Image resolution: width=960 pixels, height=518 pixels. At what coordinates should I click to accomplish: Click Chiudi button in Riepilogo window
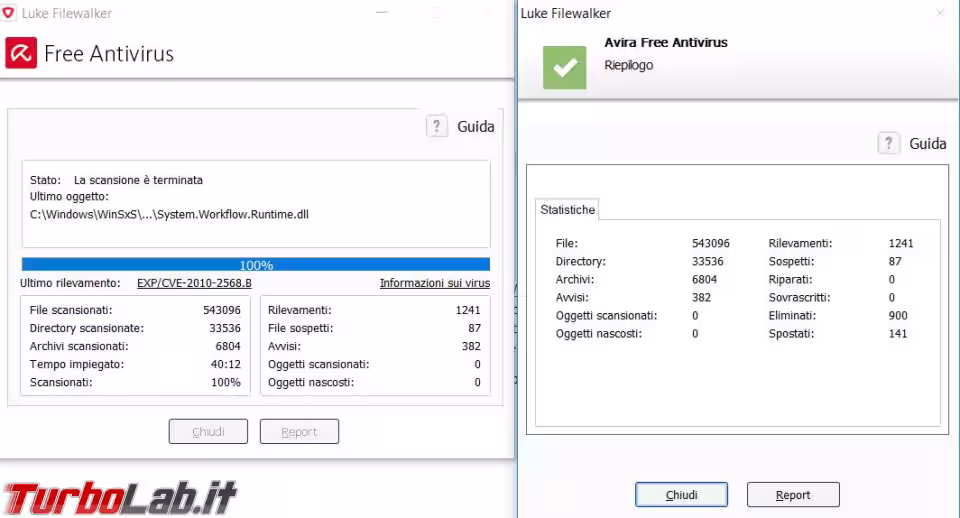point(681,495)
